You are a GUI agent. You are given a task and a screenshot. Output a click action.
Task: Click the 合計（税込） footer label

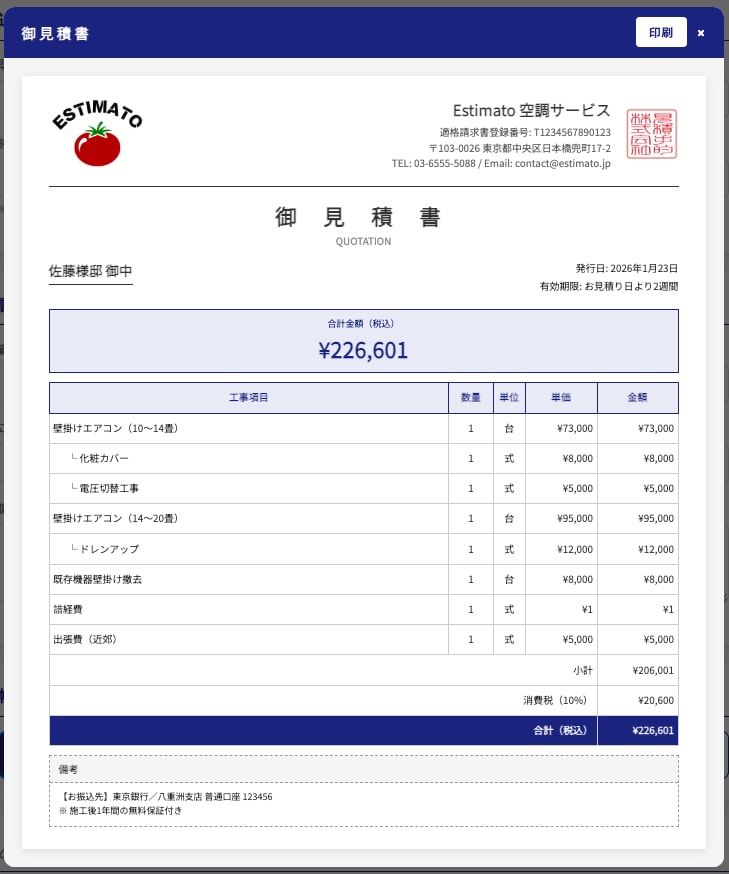(x=560, y=731)
